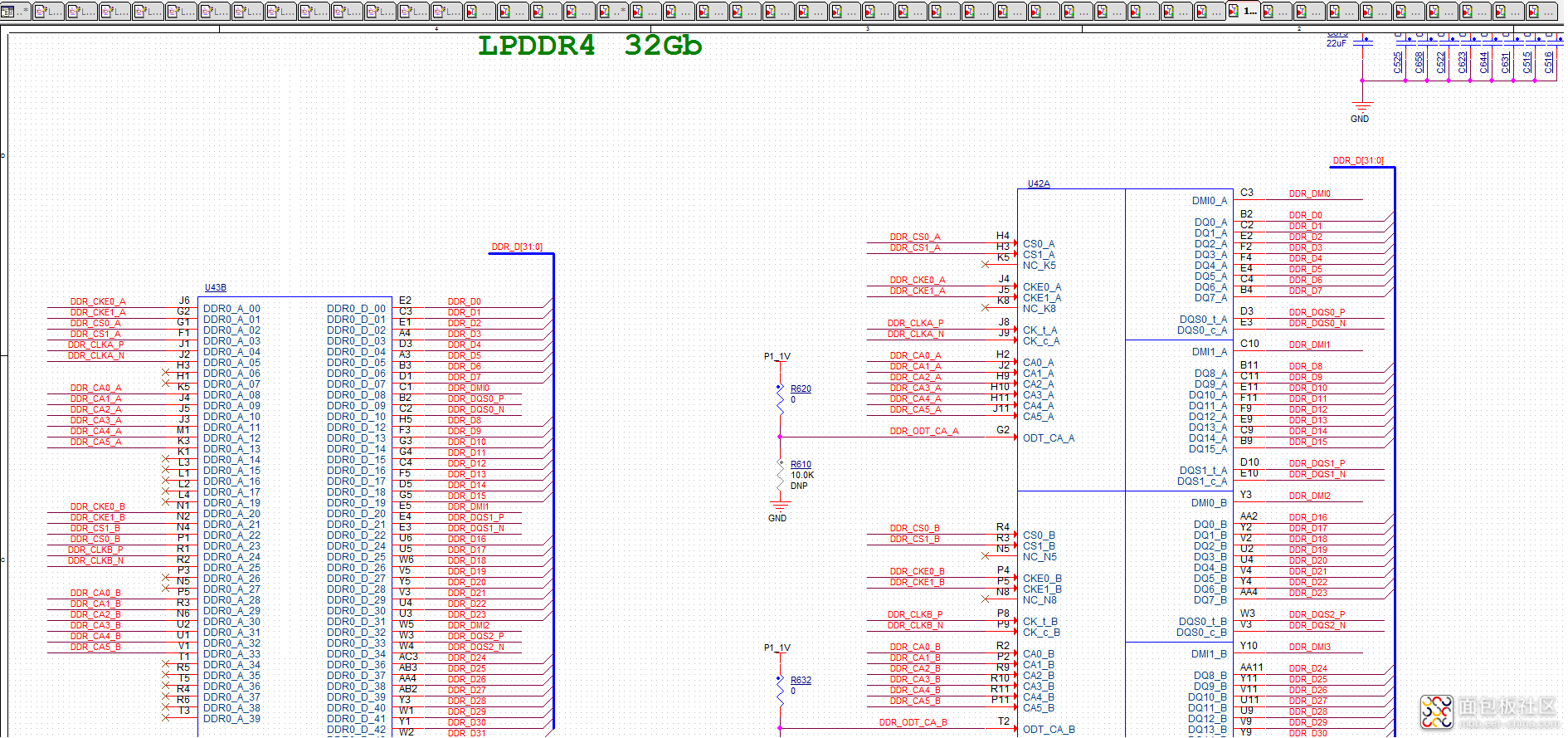Image resolution: width=1568 pixels, height=738 pixels.
Task: Select capacitor C525
Action: pyautogui.click(x=1398, y=62)
